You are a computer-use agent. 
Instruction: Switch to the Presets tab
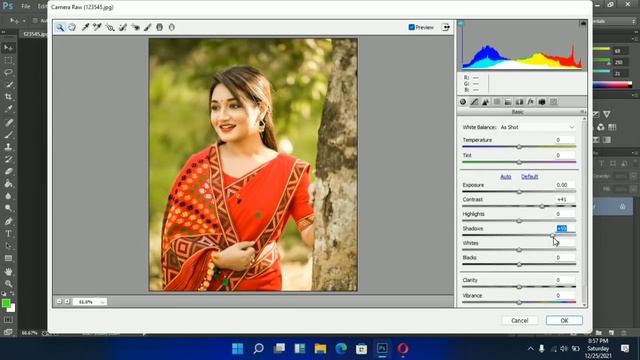553,102
